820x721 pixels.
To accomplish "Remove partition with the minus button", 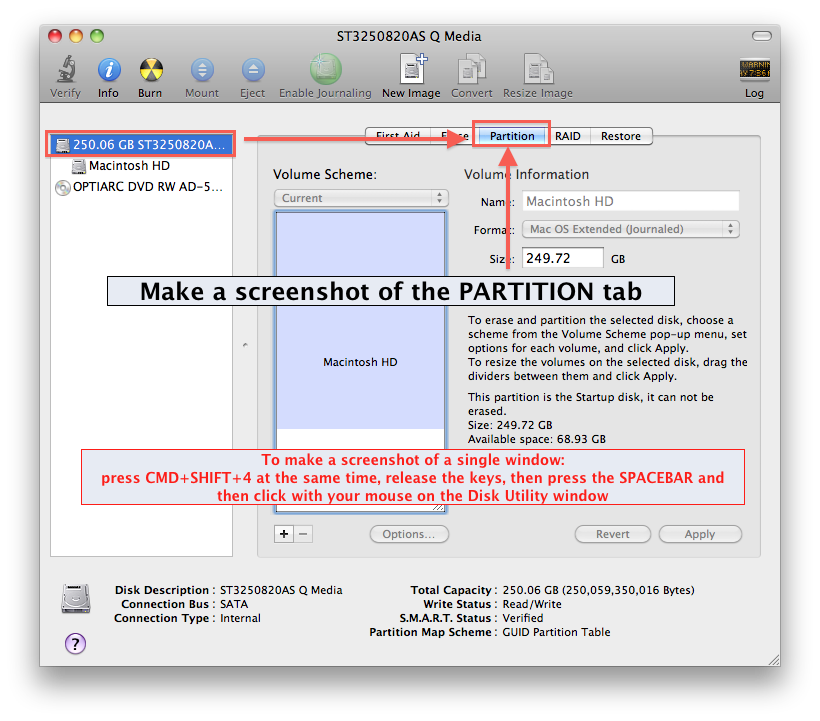I will [x=303, y=534].
